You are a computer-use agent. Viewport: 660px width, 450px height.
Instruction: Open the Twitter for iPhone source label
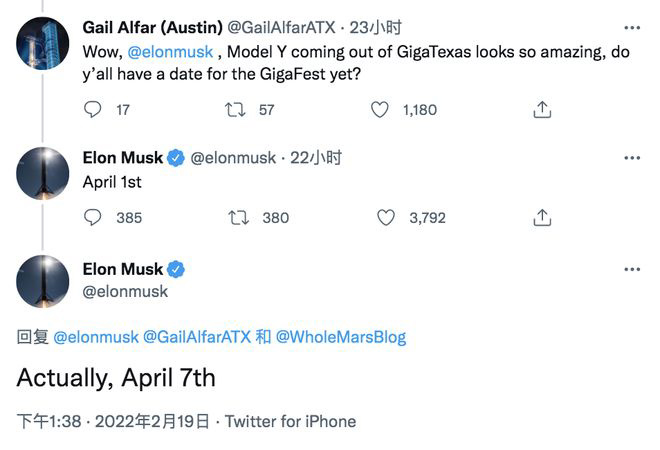[290, 421]
